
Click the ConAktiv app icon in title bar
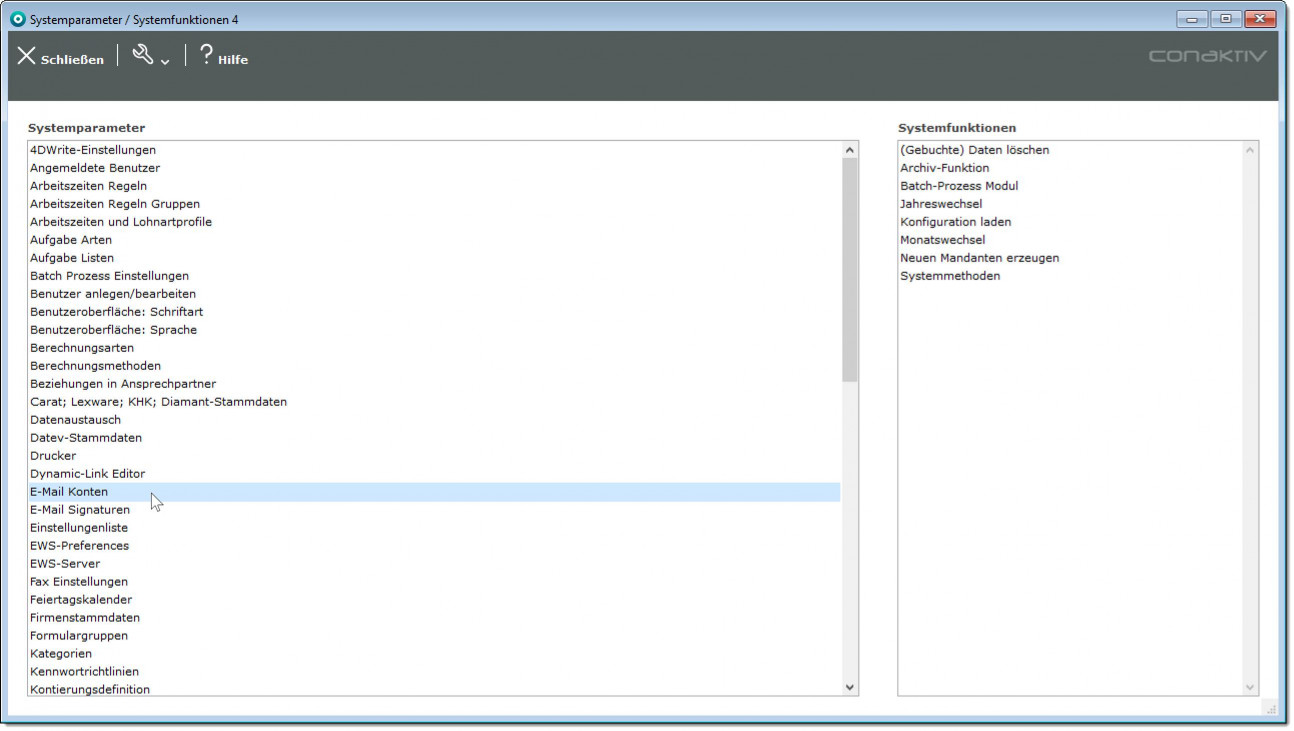tap(17, 19)
